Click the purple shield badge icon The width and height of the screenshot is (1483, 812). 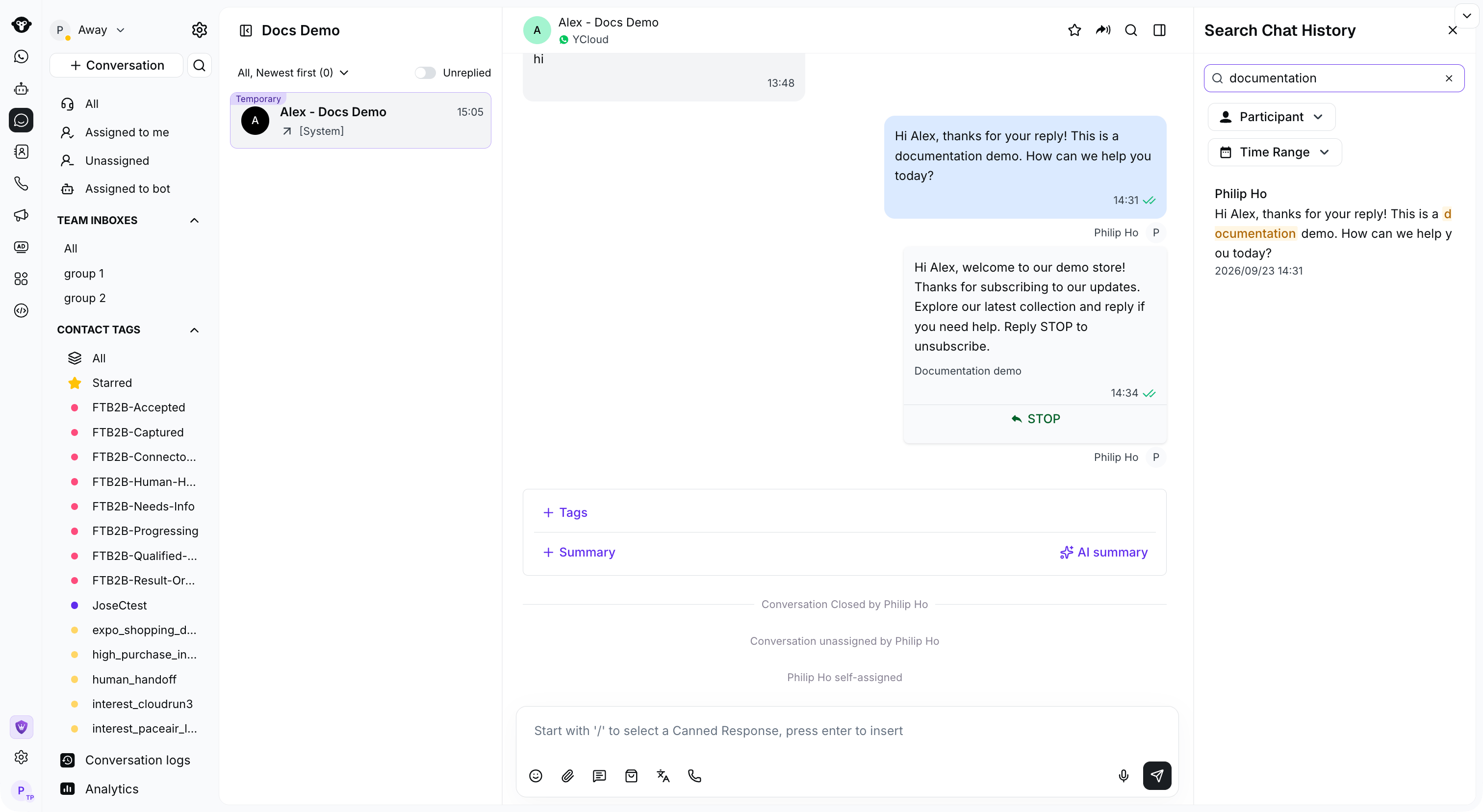pos(21,727)
